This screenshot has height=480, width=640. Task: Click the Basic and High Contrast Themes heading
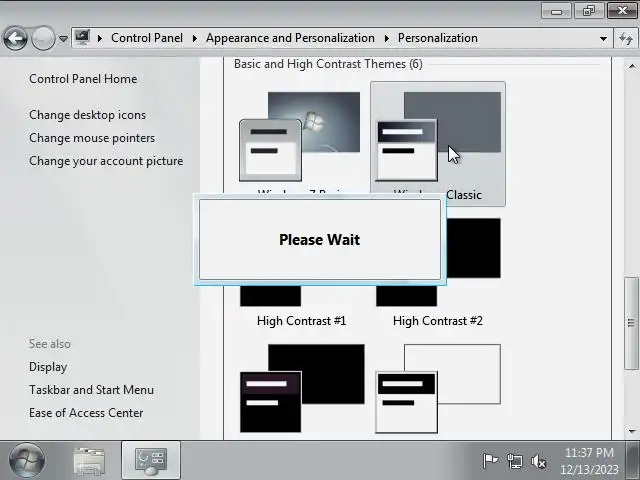(328, 64)
